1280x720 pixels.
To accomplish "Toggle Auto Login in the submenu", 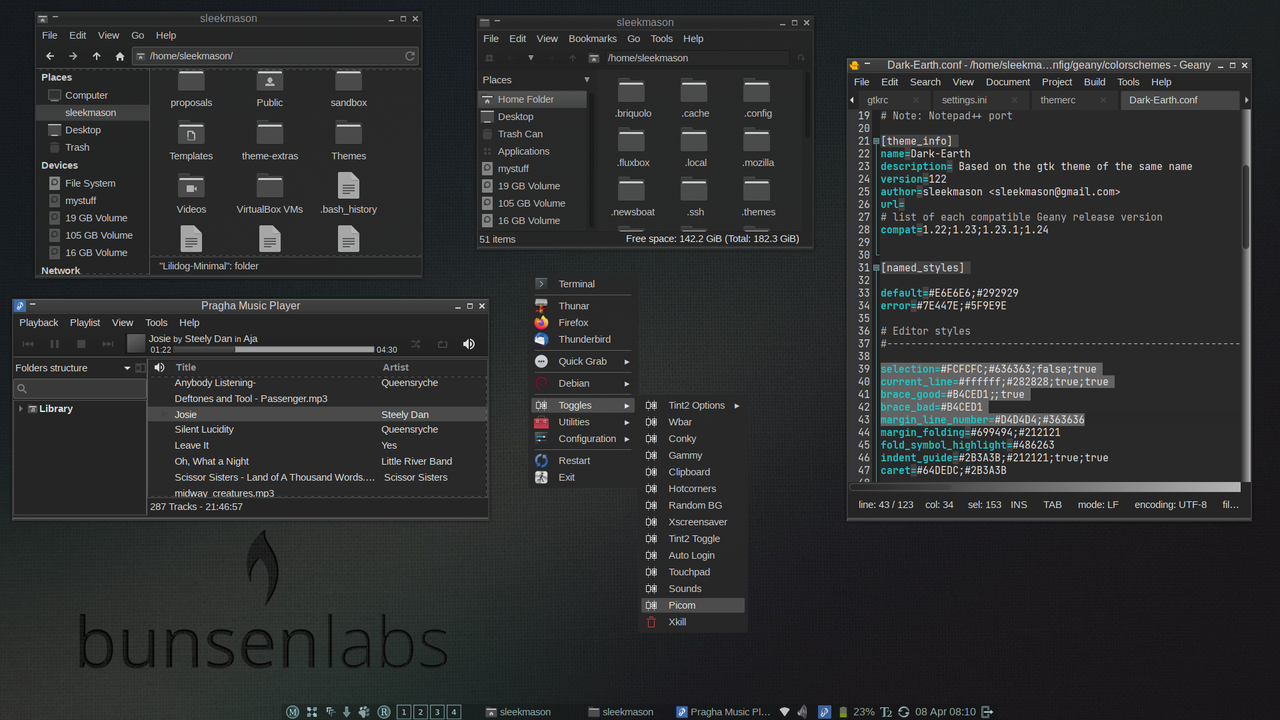I will (x=693, y=555).
